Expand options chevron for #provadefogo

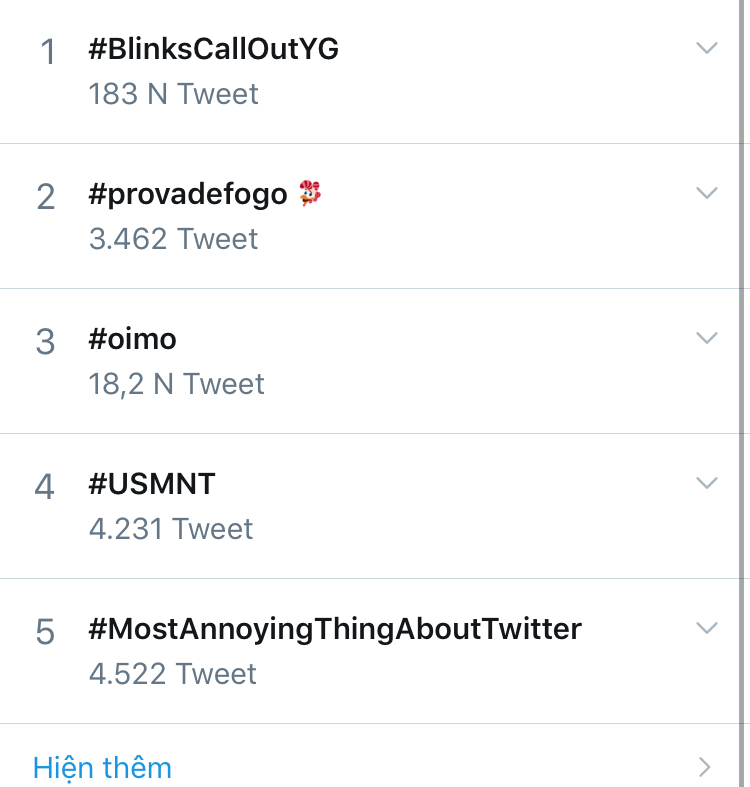[706, 193]
